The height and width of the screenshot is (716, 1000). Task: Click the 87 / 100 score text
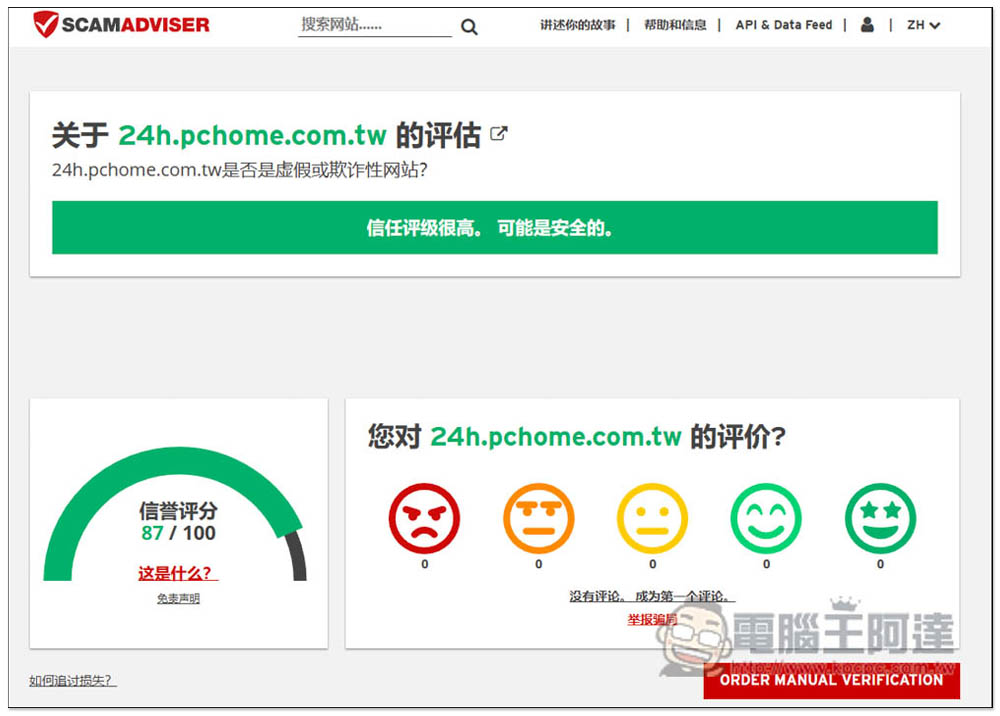pyautogui.click(x=179, y=533)
